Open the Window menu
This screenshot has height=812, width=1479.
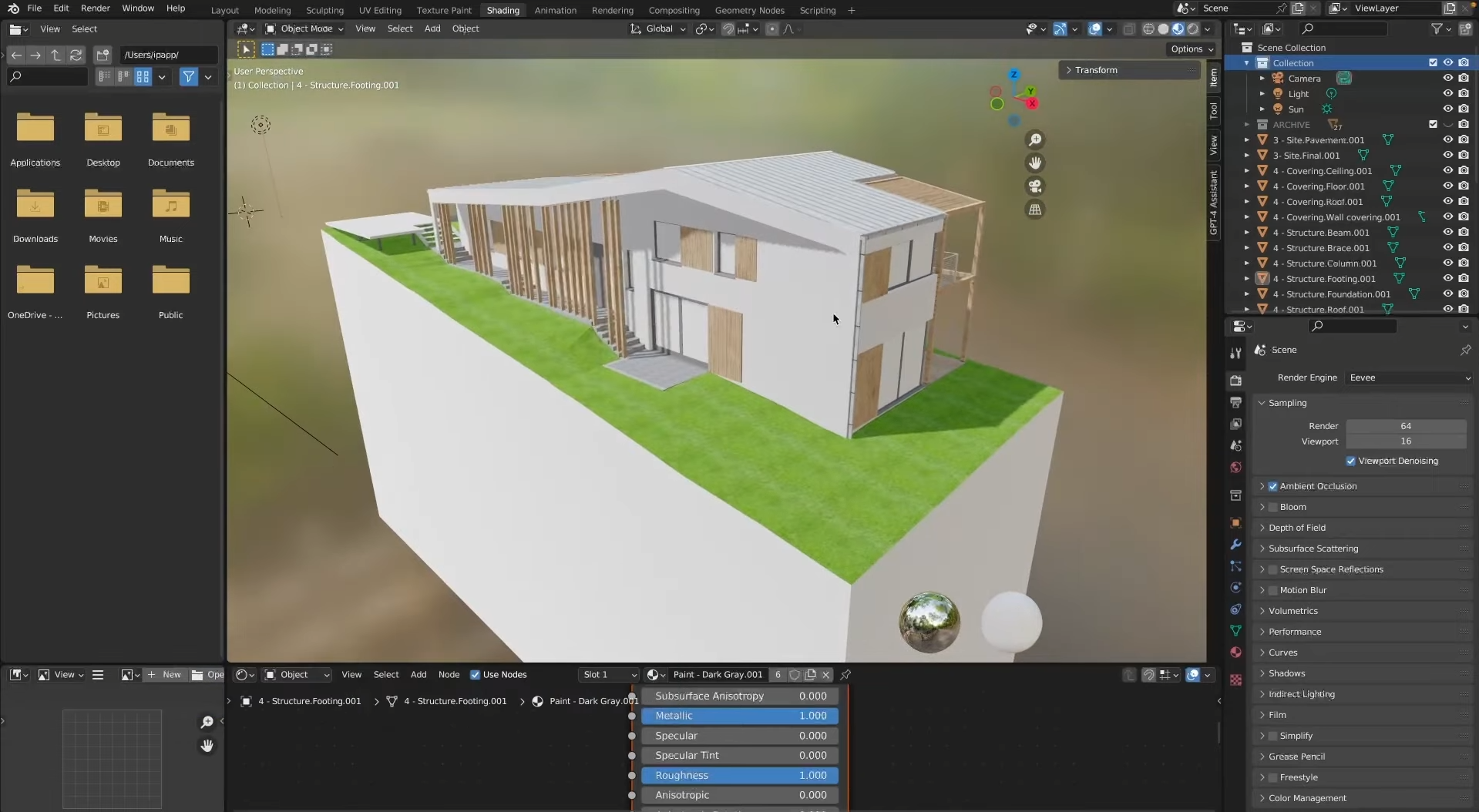pyautogui.click(x=138, y=8)
